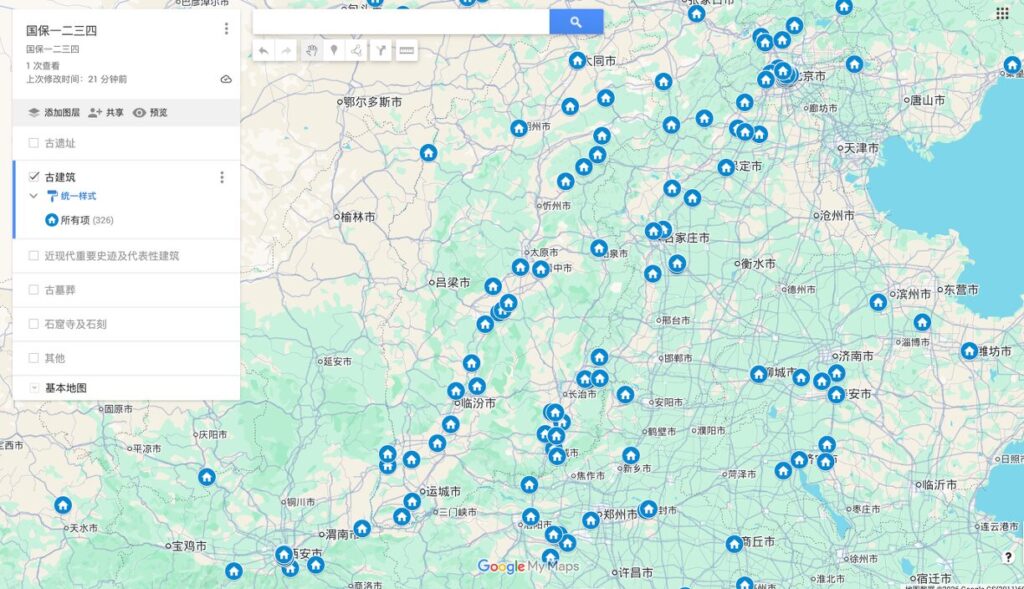
Task: Expand the 基本地图 base map dropdown
Action: pyautogui.click(x=34, y=388)
